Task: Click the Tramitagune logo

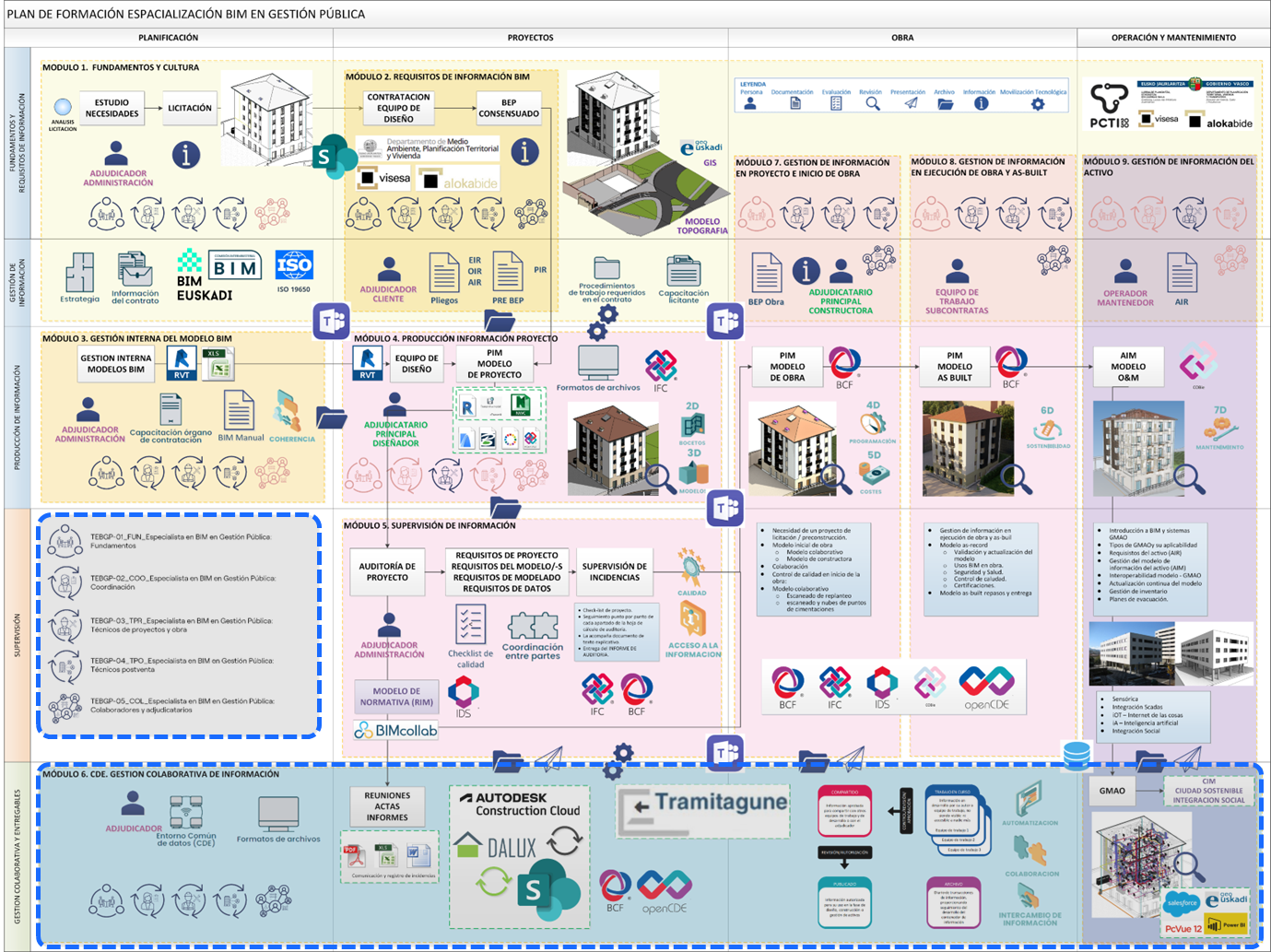Action: [x=704, y=811]
